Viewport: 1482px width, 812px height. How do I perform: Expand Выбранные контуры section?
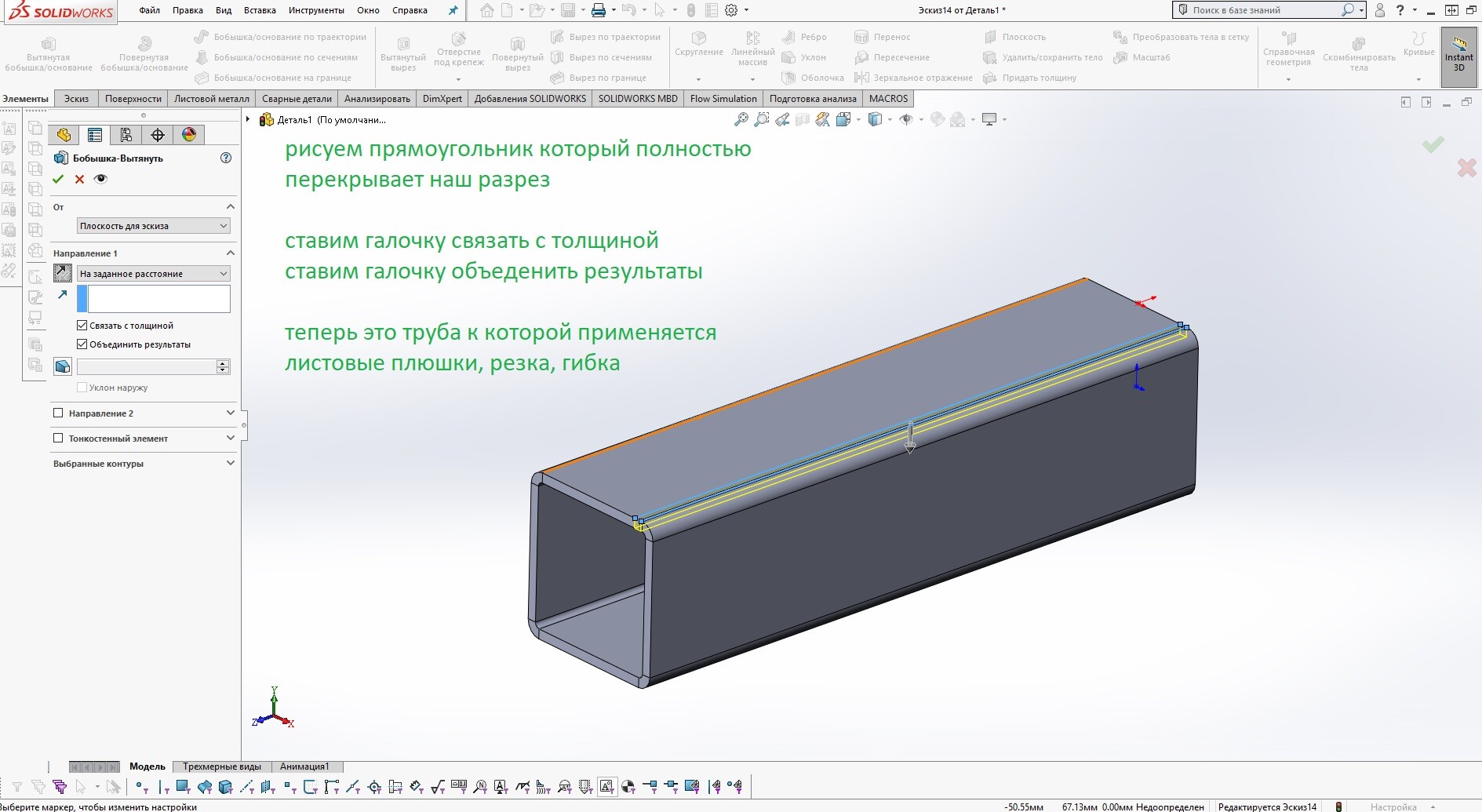click(230, 463)
